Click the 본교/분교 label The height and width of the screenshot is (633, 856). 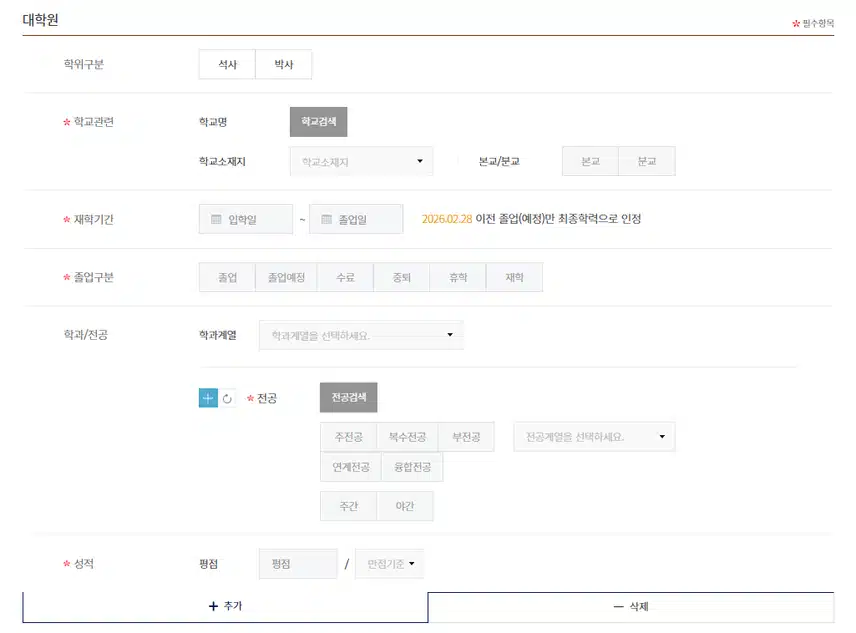point(499,162)
